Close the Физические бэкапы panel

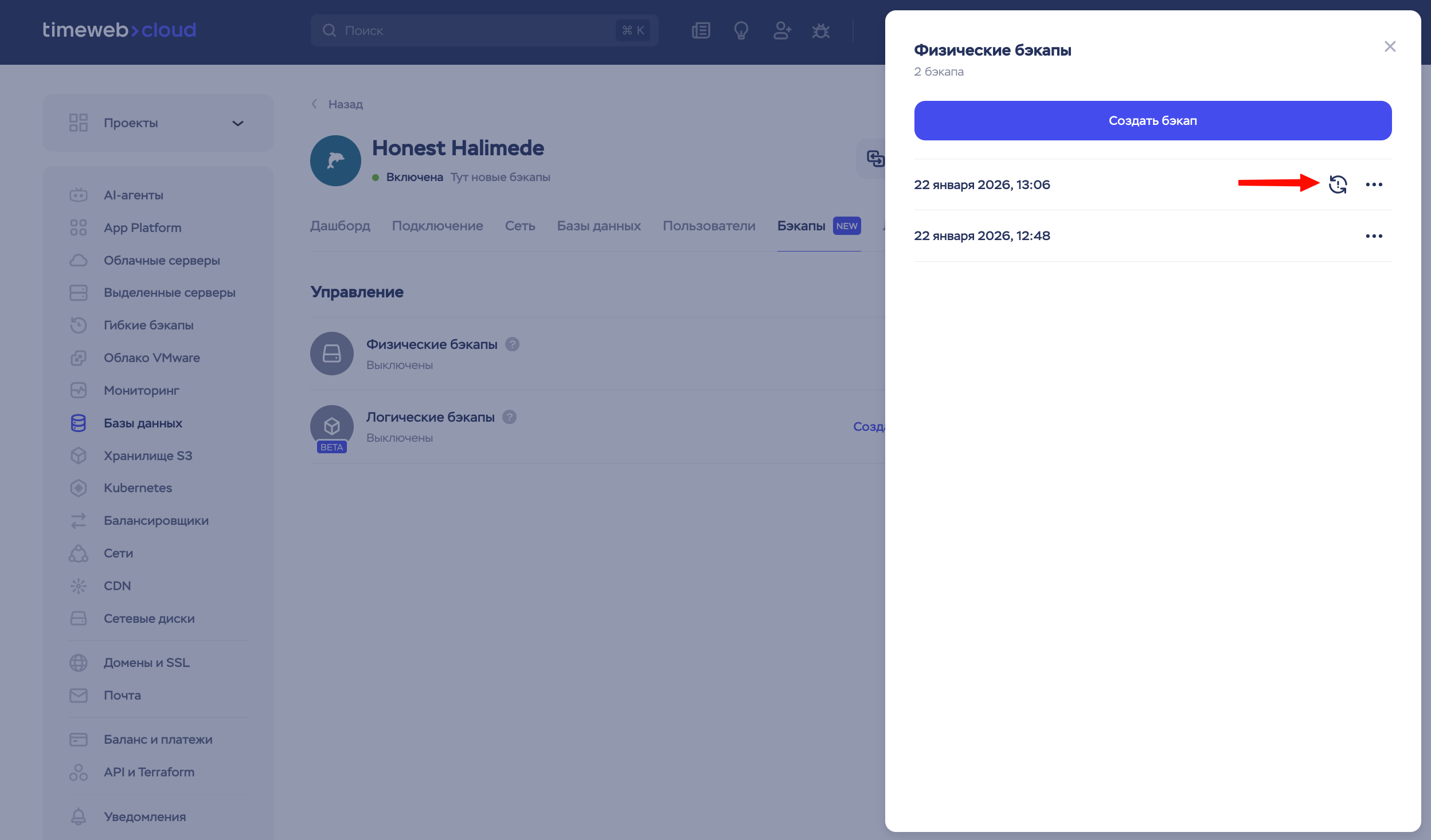tap(1390, 46)
